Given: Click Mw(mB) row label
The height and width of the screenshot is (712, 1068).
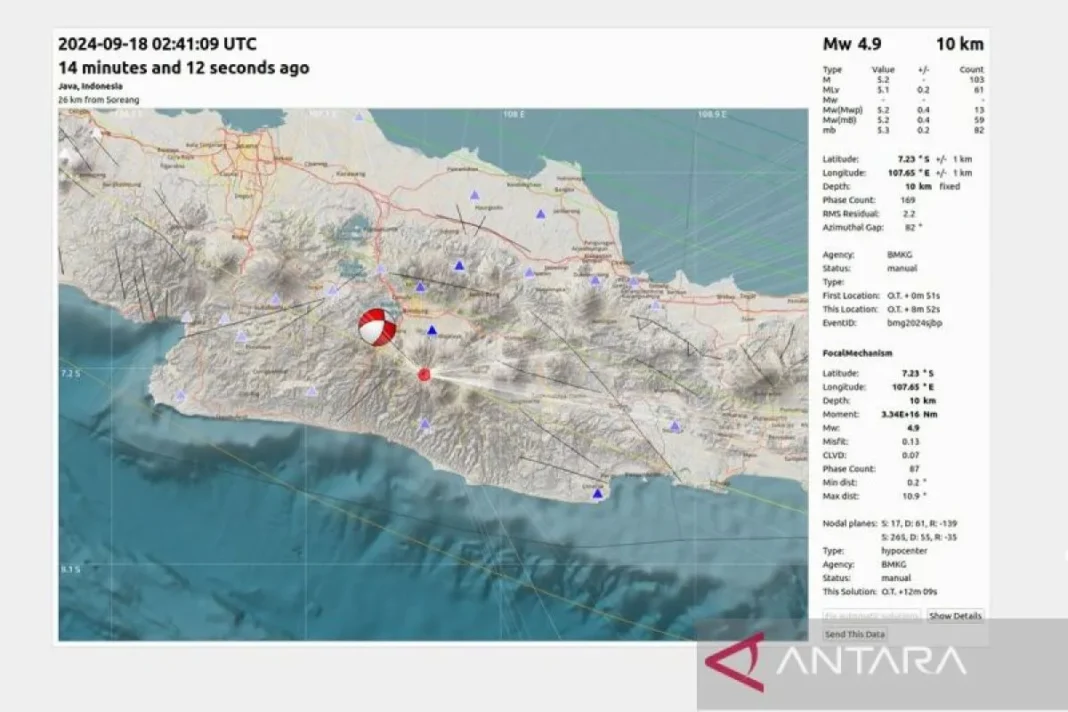Looking at the screenshot, I should click(x=841, y=120).
